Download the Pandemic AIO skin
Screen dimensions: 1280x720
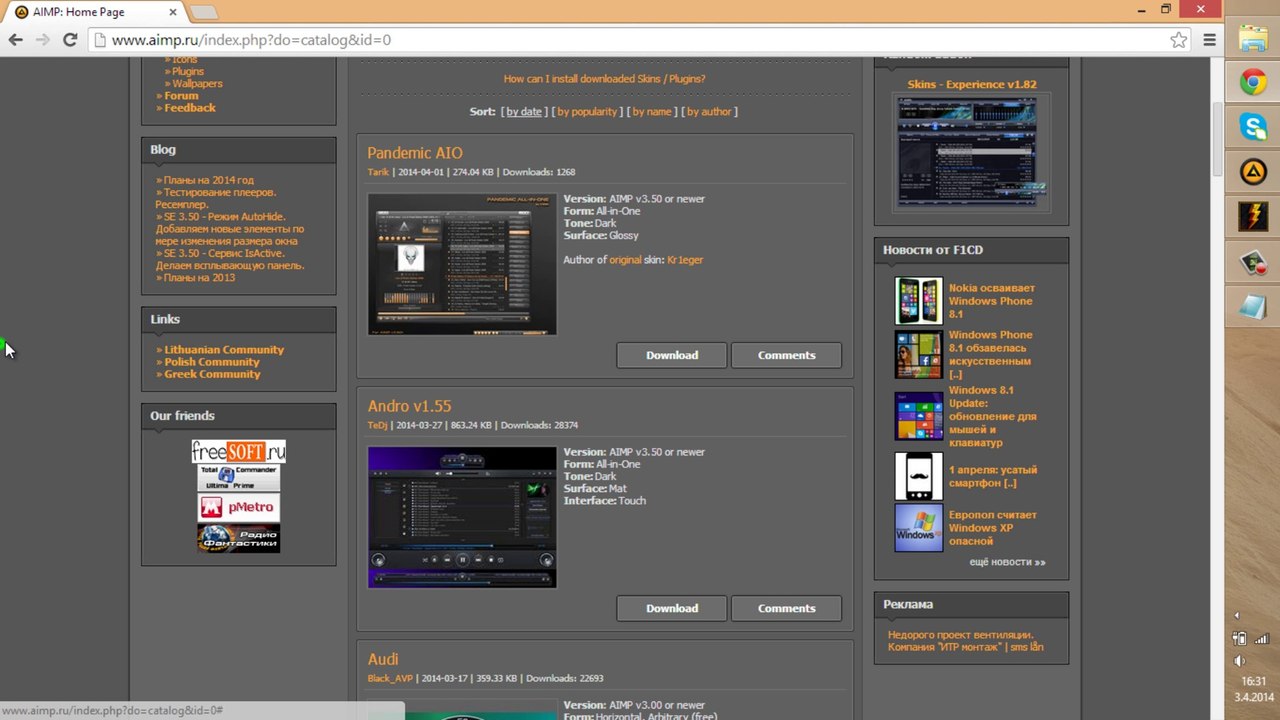(672, 355)
